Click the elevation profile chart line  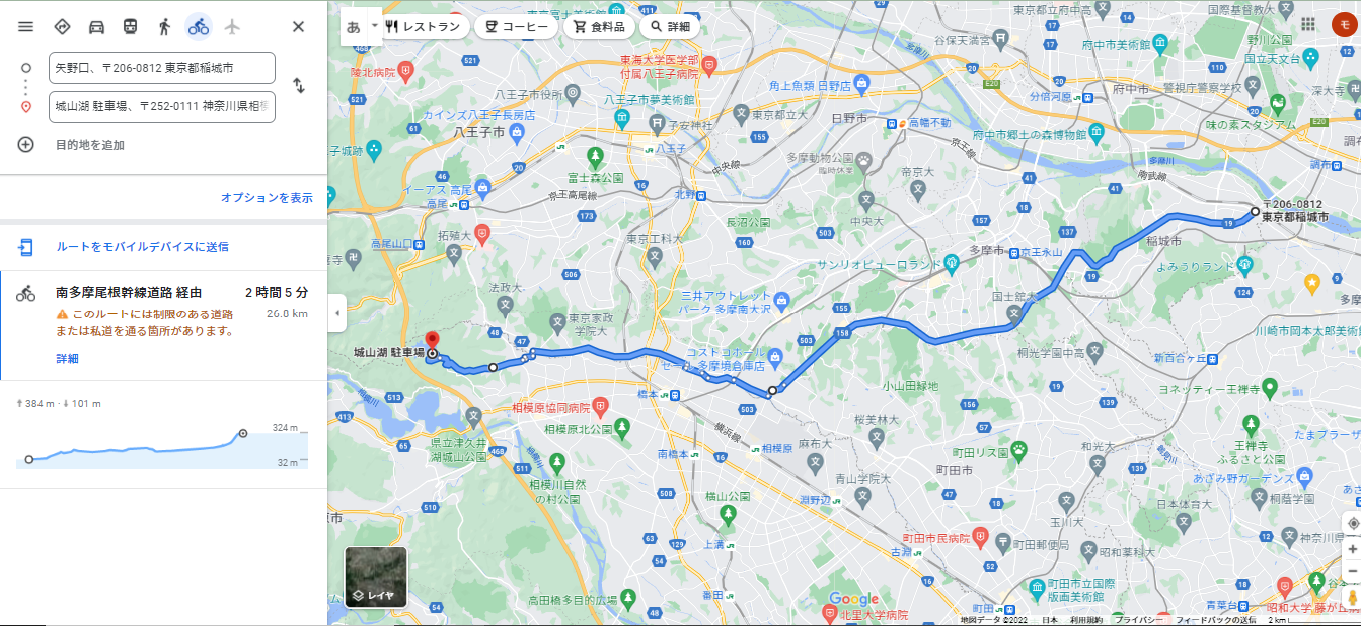[135, 448]
